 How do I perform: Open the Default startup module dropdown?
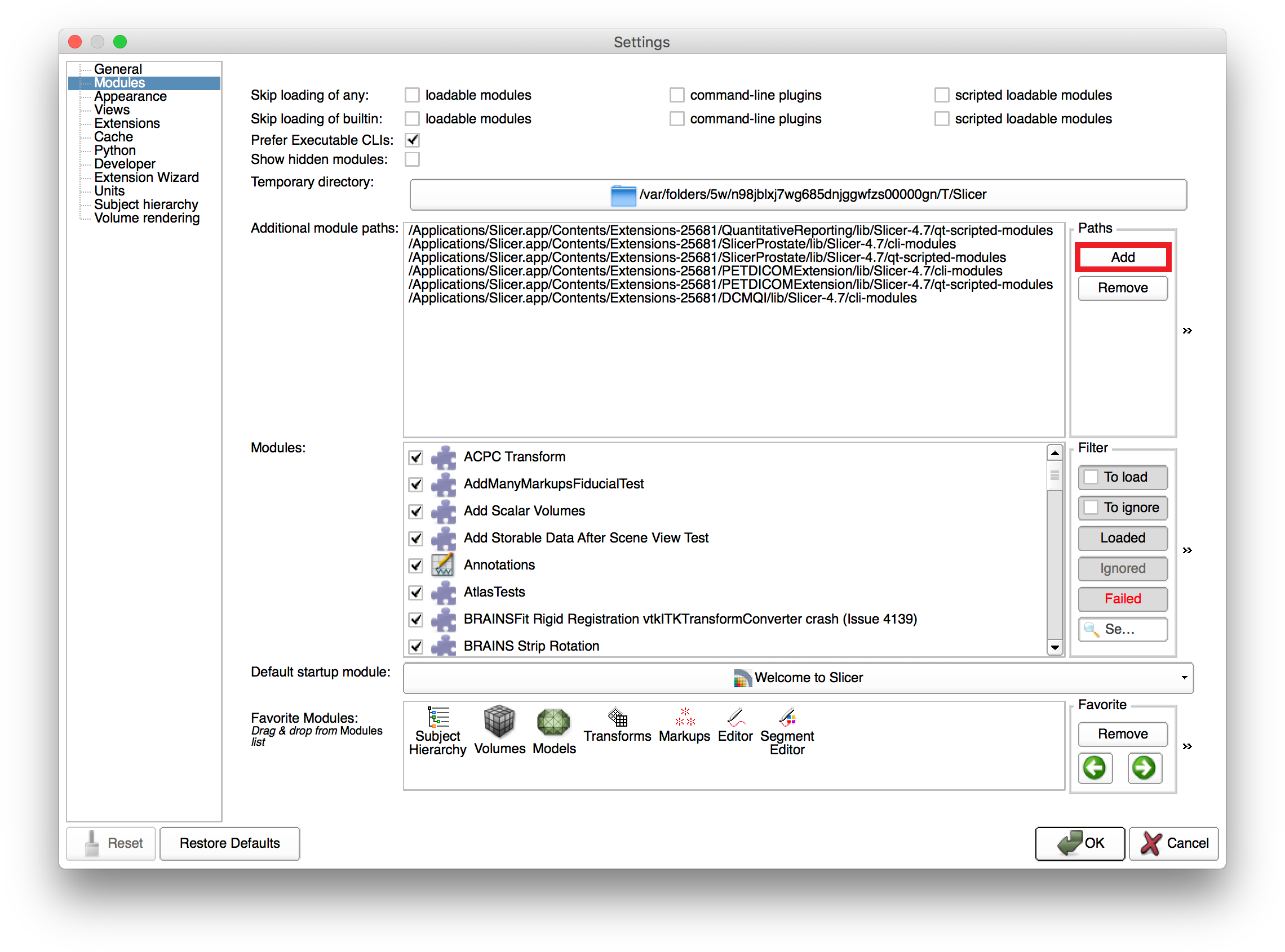tap(799, 678)
